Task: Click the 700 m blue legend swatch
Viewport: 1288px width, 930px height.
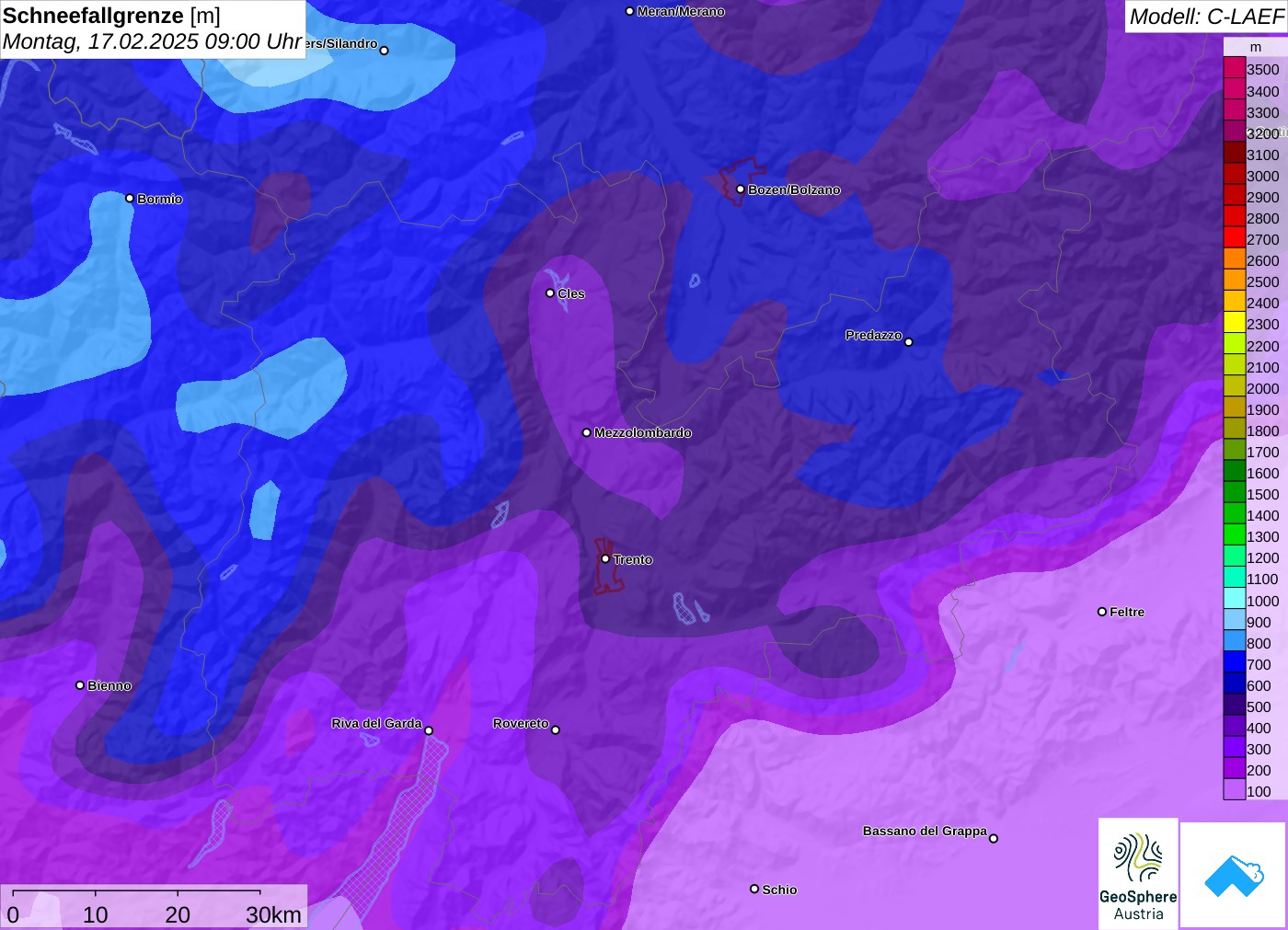Action: tap(1235, 663)
